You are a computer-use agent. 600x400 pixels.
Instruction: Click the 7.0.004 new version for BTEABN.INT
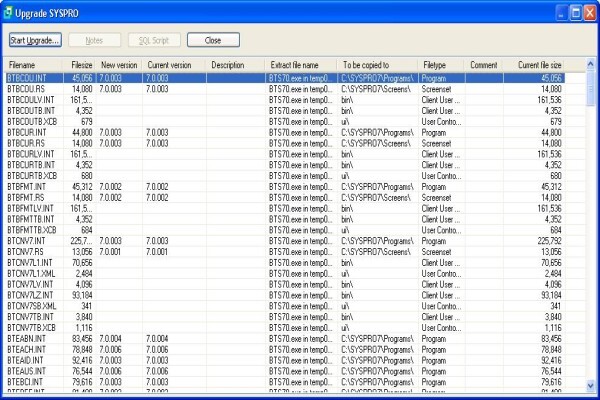pyautogui.click(x=111, y=339)
